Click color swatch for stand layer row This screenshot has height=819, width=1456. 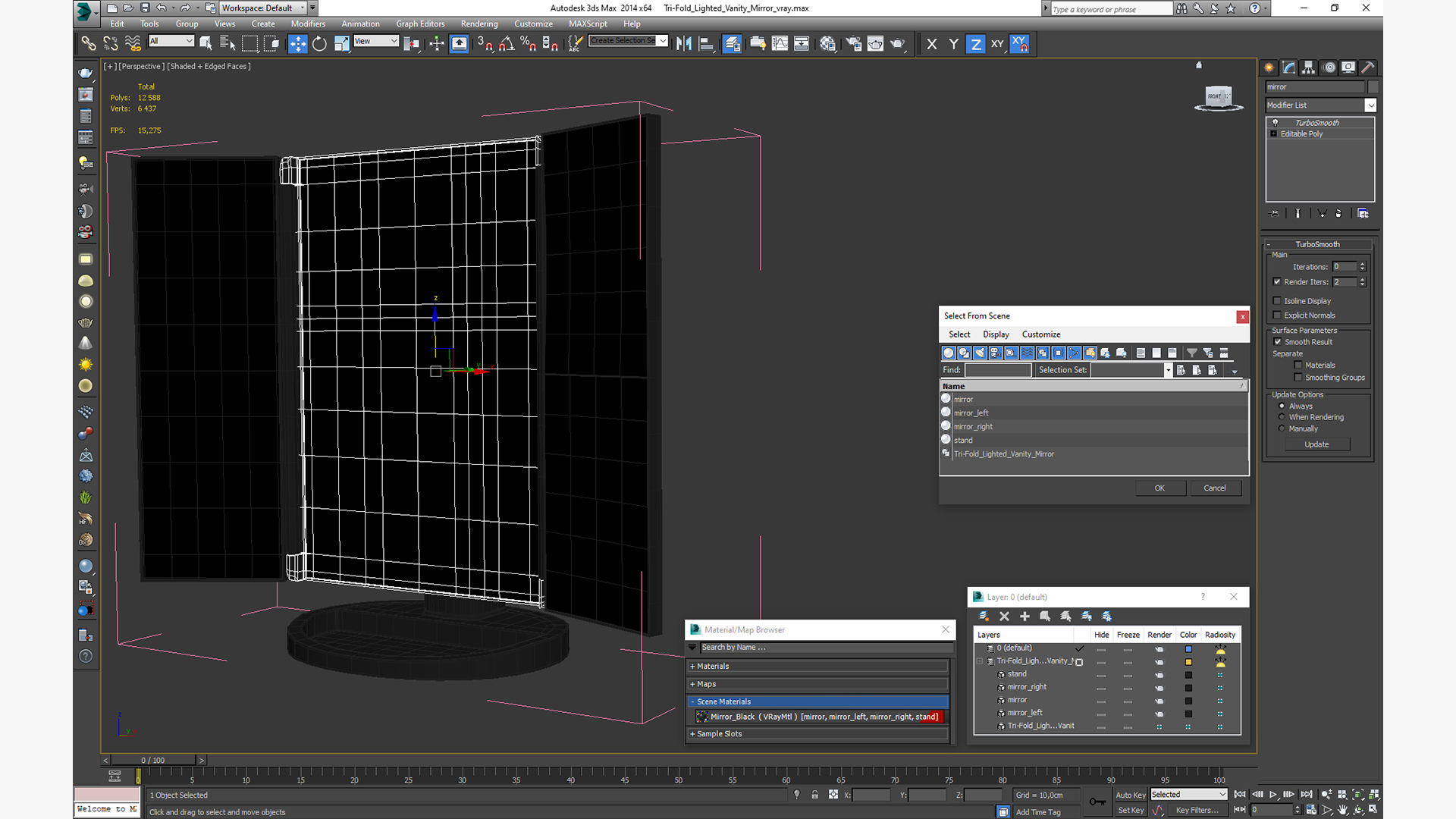[x=1188, y=675]
